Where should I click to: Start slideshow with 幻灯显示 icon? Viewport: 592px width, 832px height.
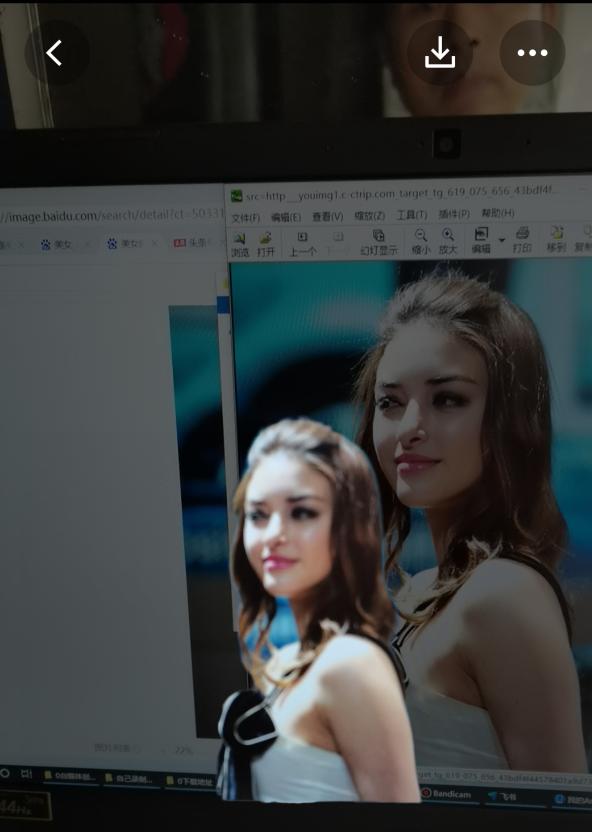coord(379,242)
